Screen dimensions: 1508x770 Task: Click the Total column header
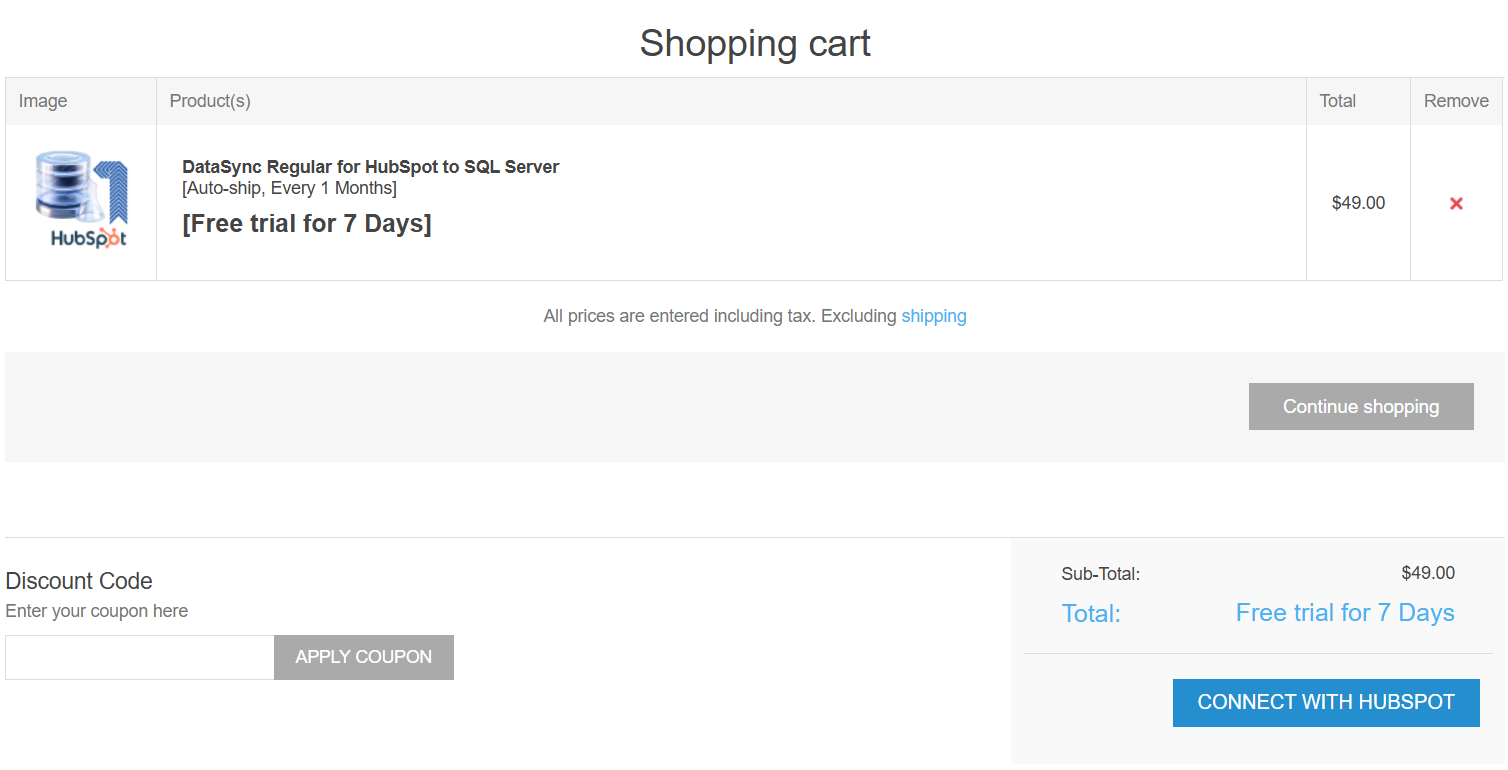[1338, 101]
